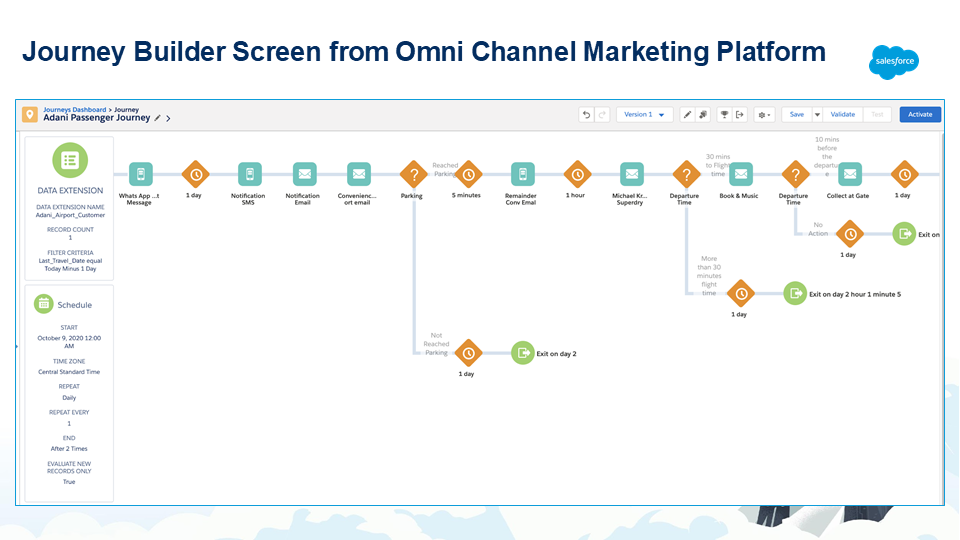Click Exit on day 2 hour 1 minute 5 icon
Image resolution: width=960 pixels, height=540 pixels.
coord(795,293)
